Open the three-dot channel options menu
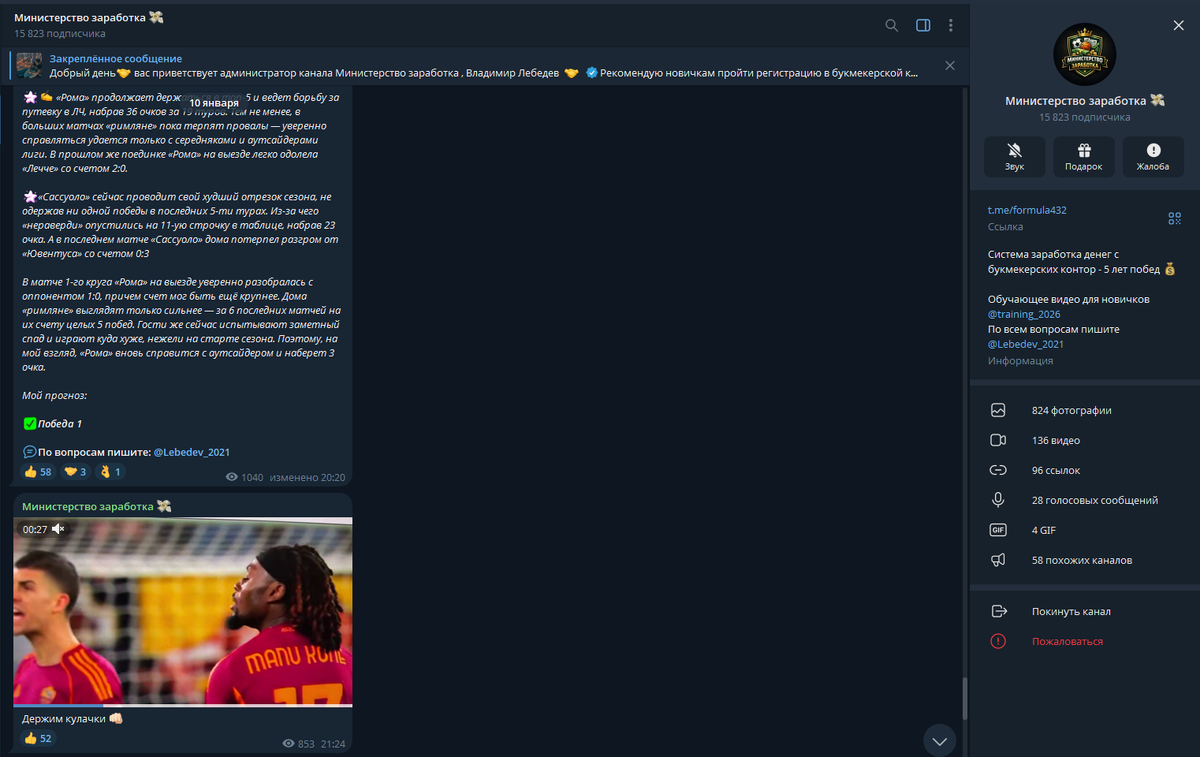The height and width of the screenshot is (757, 1200). [x=951, y=26]
